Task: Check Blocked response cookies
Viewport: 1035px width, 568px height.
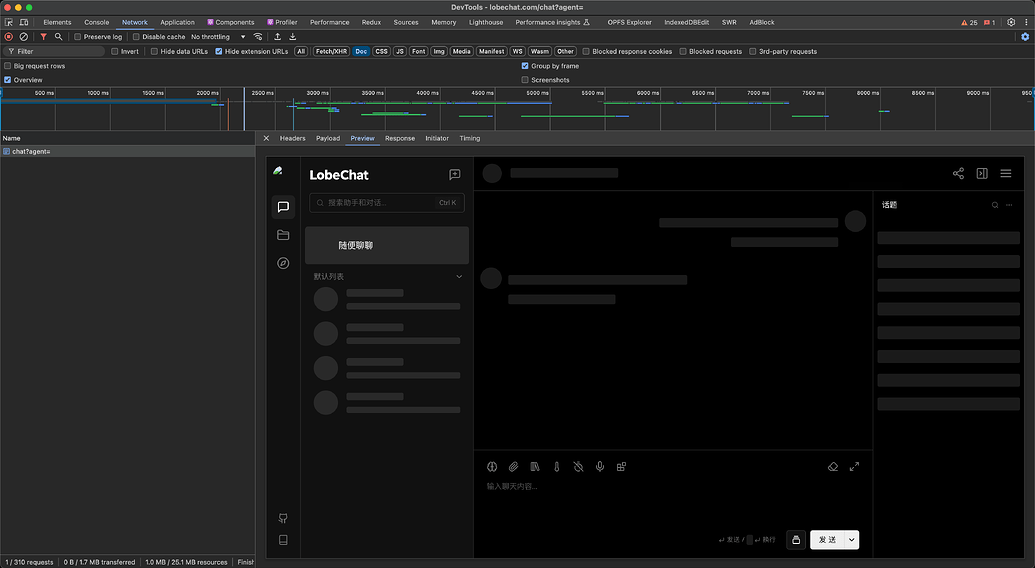Action: (586, 51)
